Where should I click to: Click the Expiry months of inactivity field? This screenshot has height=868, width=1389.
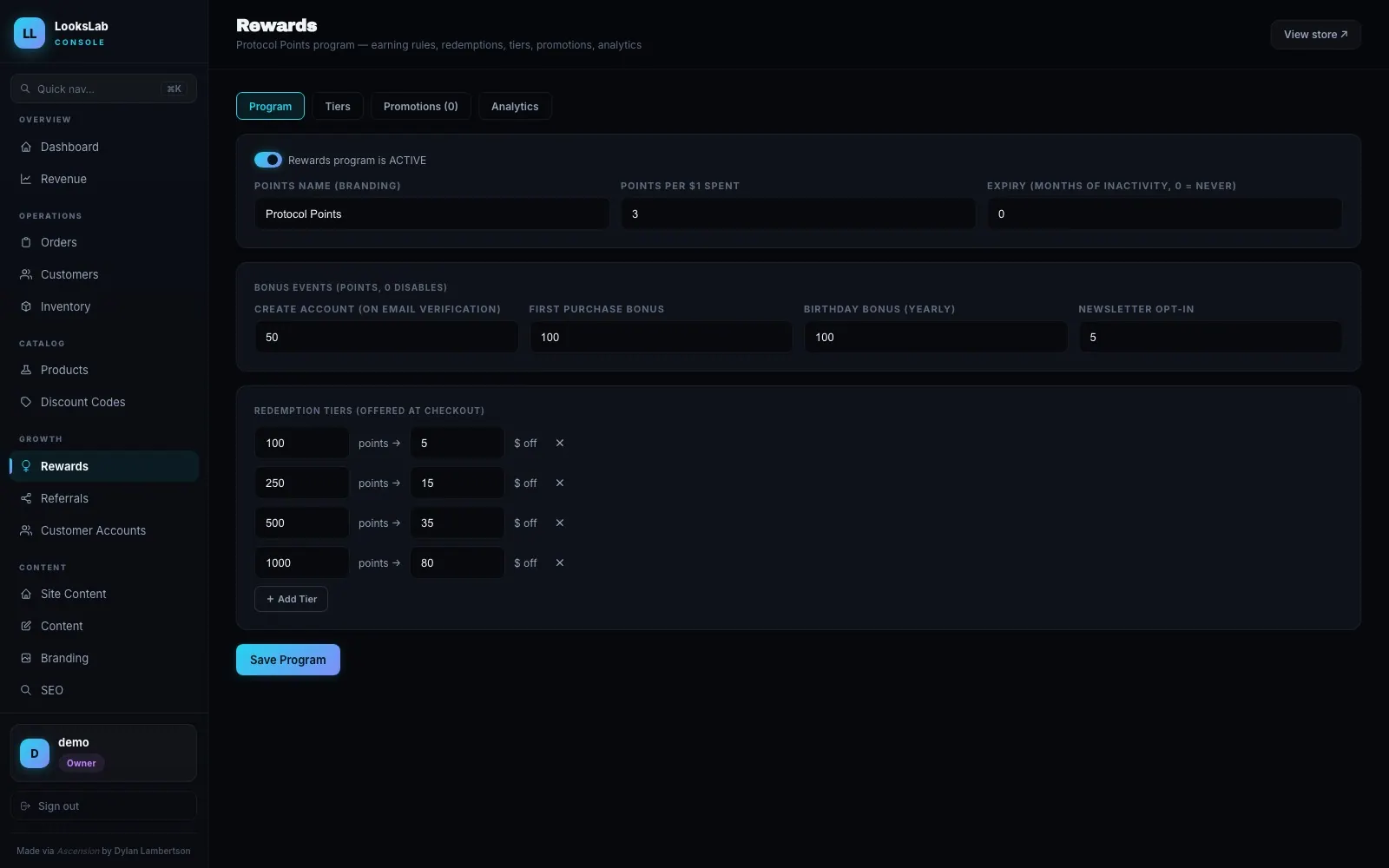(1164, 214)
